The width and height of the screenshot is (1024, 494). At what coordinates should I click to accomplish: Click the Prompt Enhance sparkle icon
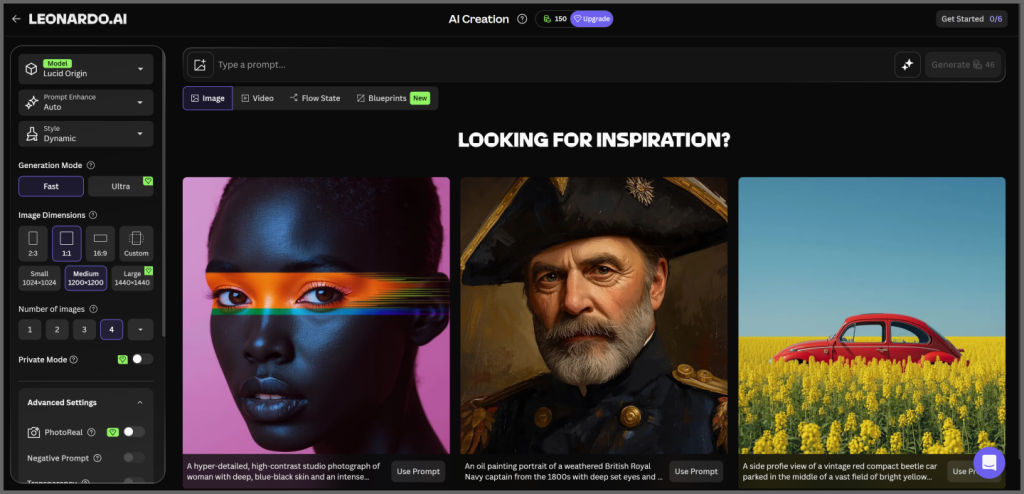click(31, 102)
